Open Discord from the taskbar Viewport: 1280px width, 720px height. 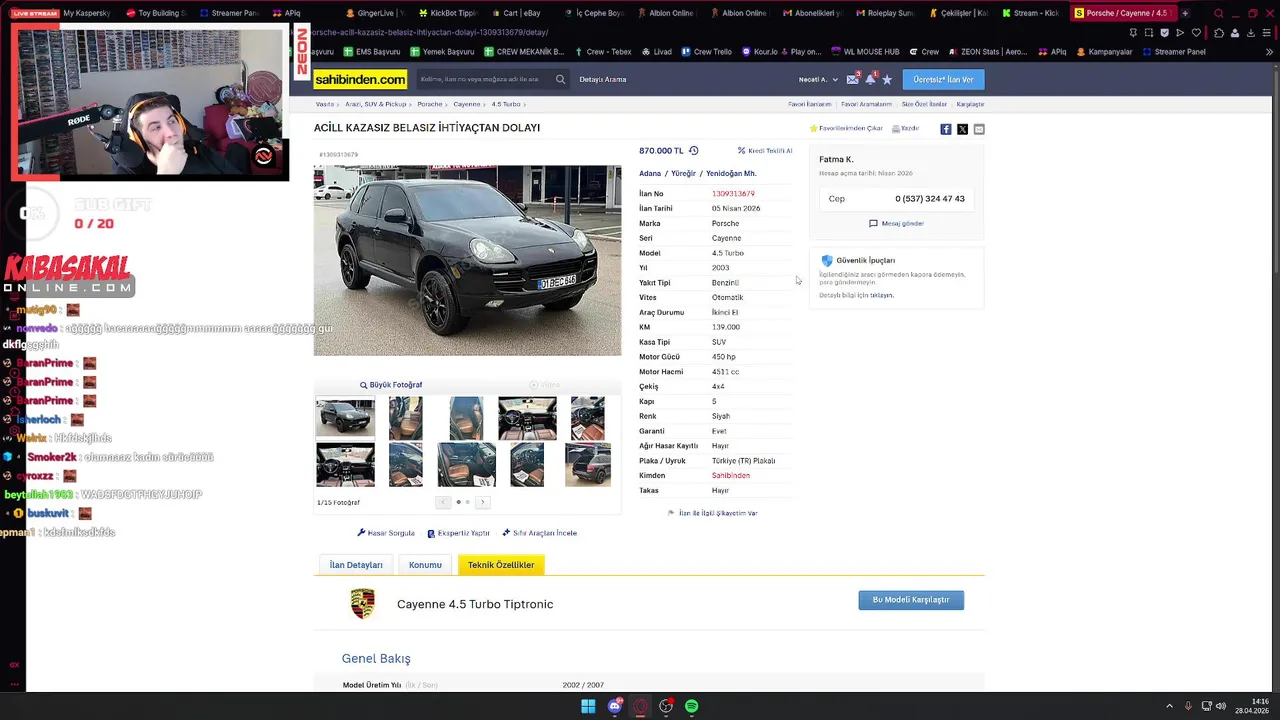(615, 706)
